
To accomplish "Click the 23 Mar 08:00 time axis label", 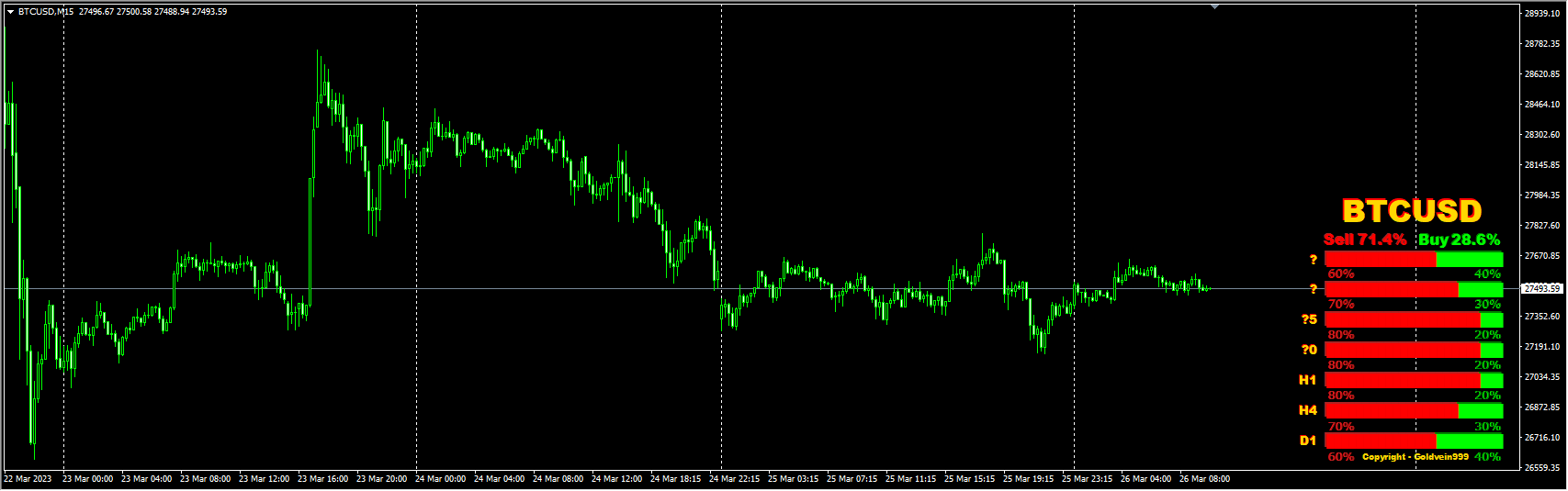I will click(x=205, y=479).
